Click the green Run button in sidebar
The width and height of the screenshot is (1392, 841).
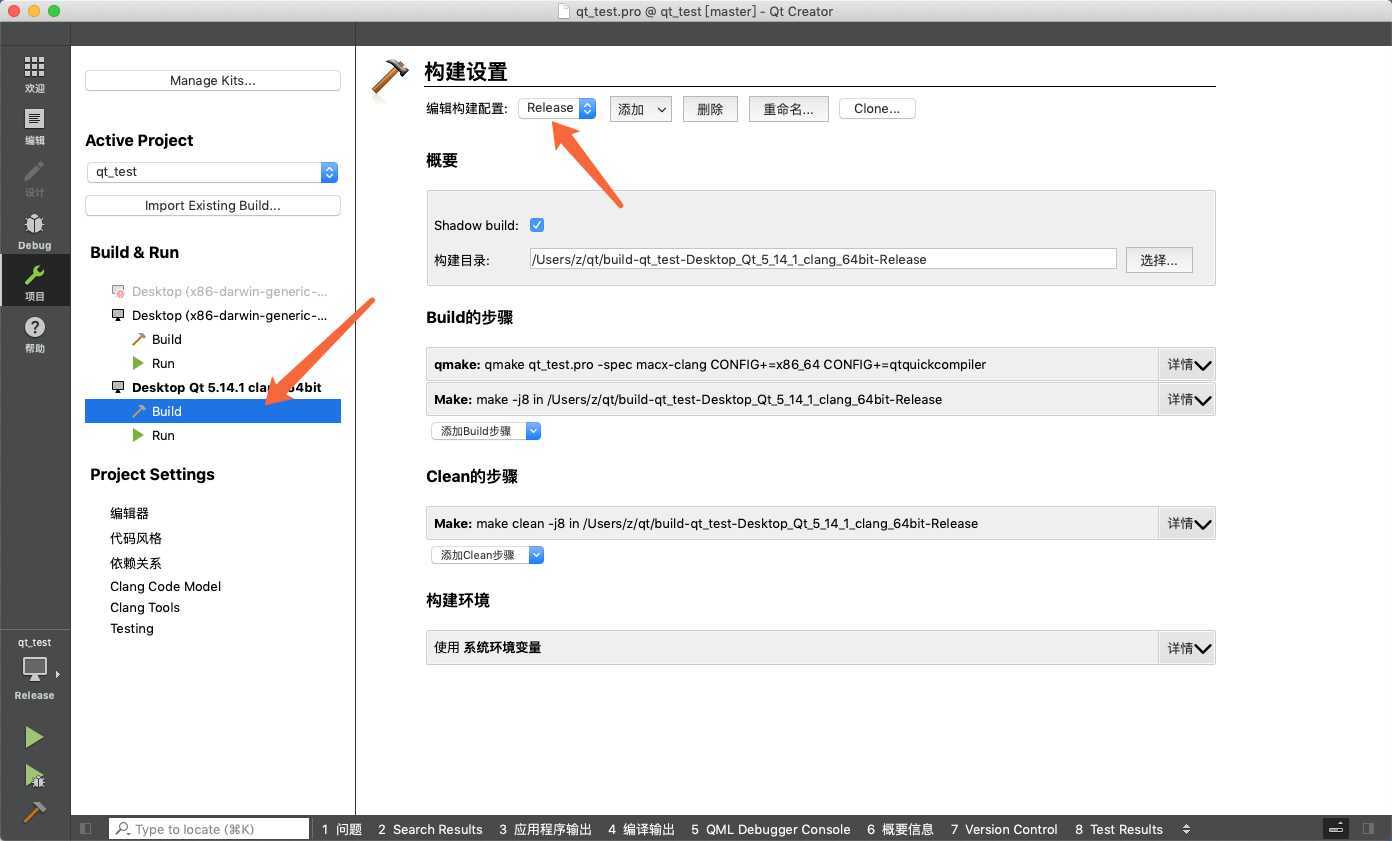34,737
